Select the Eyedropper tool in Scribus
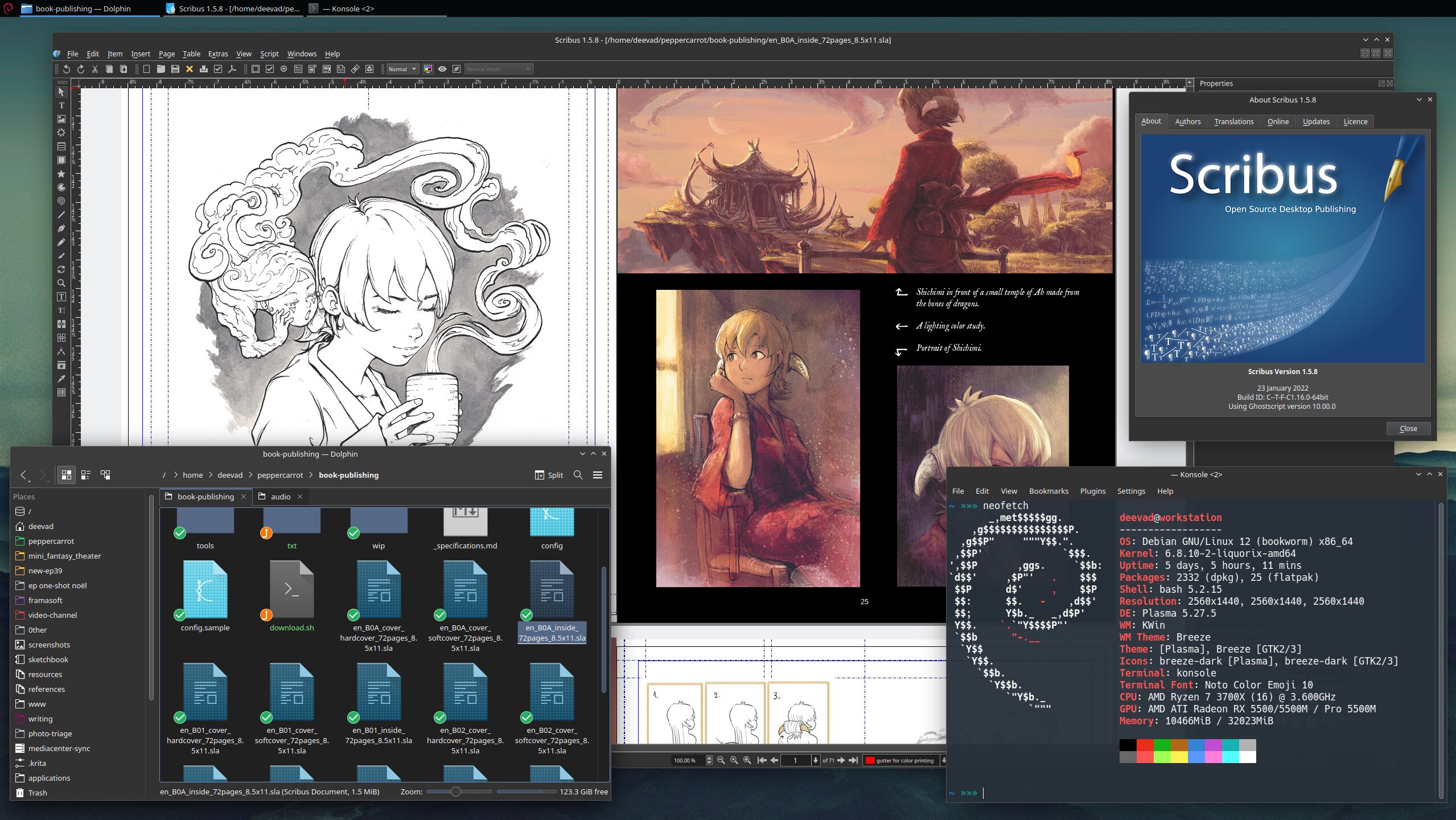Image resolution: width=1456 pixels, height=820 pixels. (x=61, y=379)
